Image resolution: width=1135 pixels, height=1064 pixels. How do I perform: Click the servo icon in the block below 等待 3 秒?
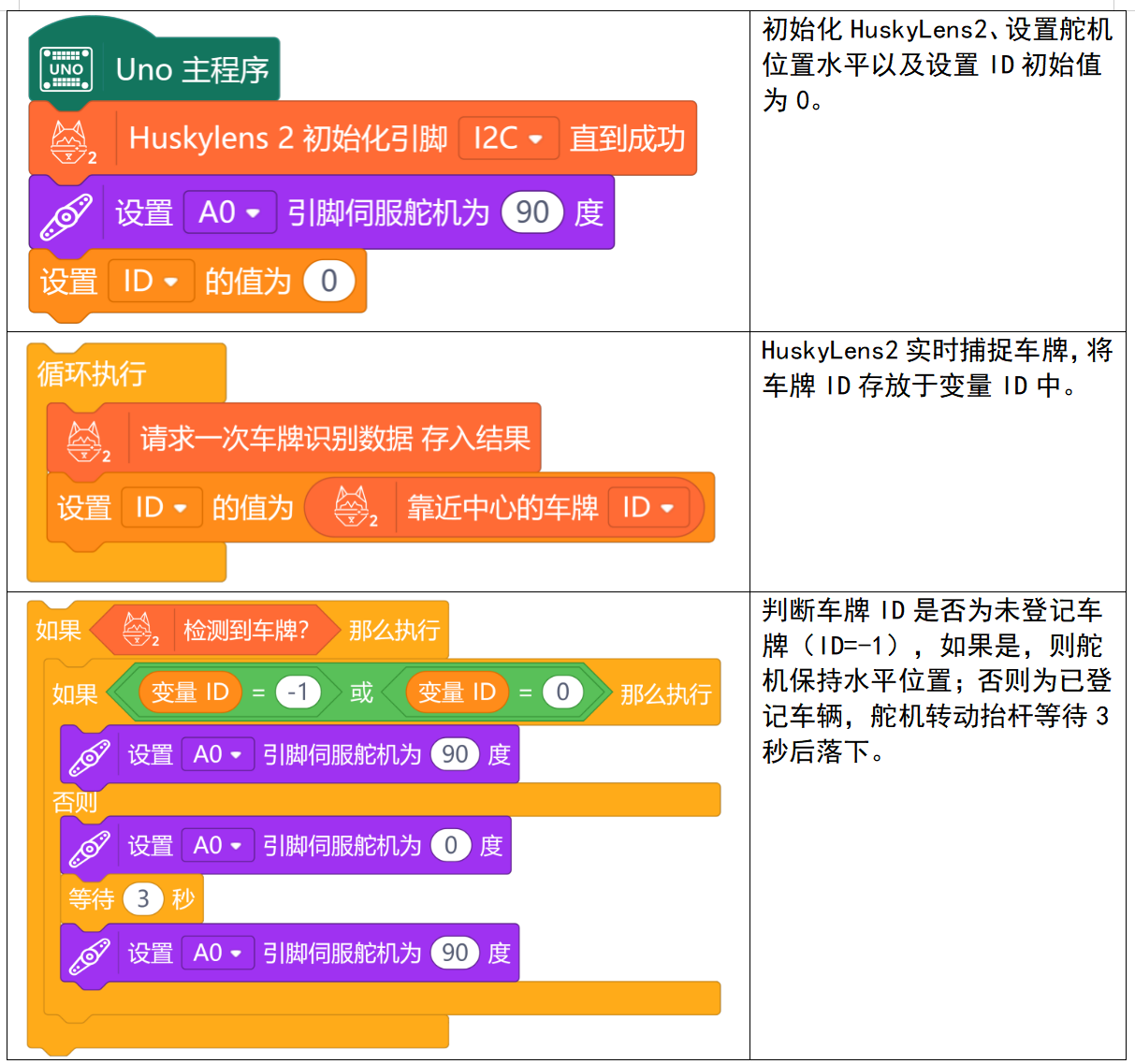pyautogui.click(x=90, y=955)
